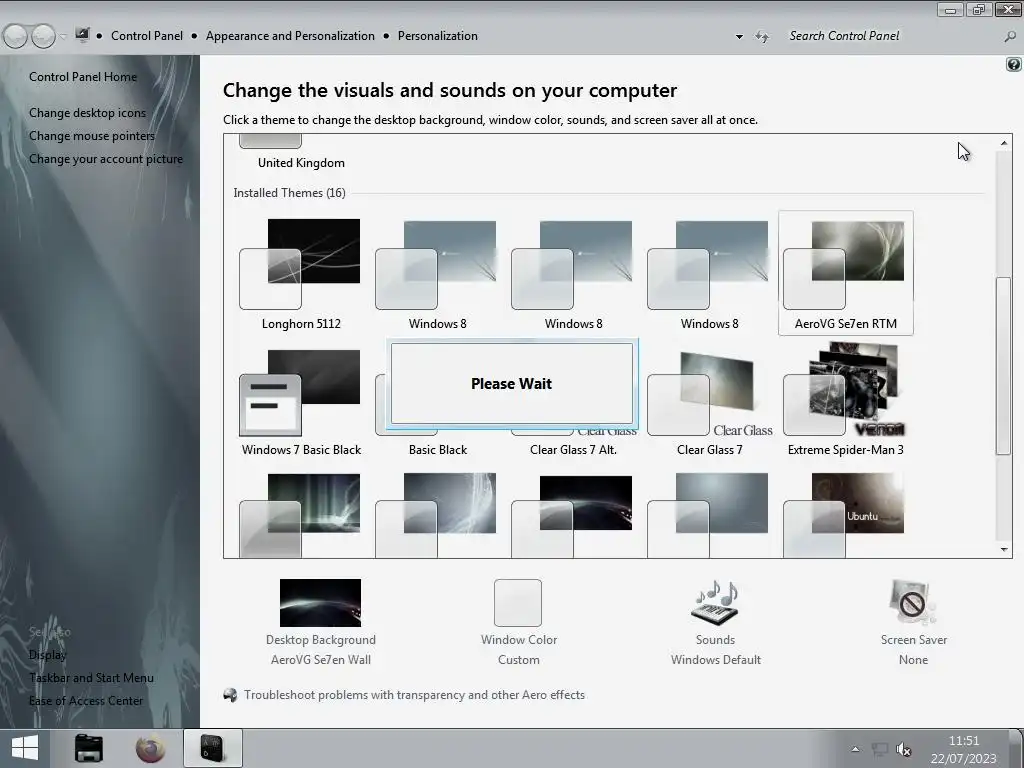Click the Forward navigation button
The height and width of the screenshot is (768, 1024).
43,36
